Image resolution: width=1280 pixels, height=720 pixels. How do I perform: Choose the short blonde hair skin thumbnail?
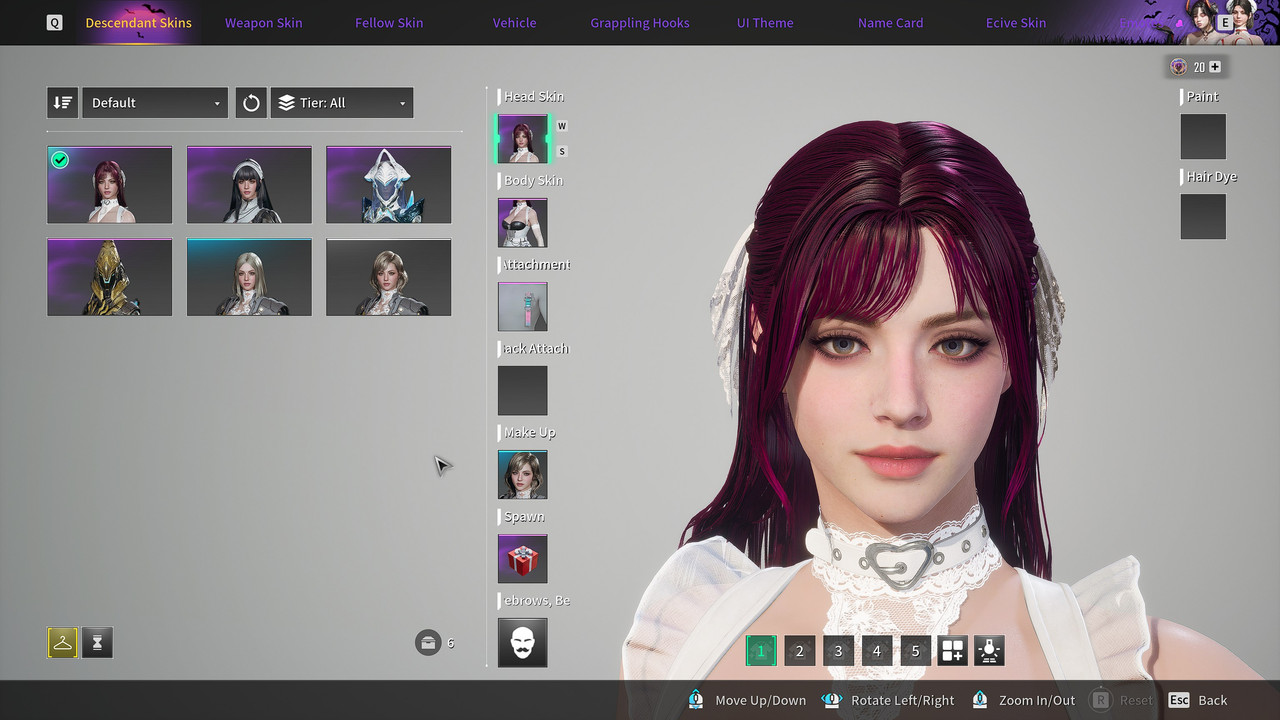(388, 277)
